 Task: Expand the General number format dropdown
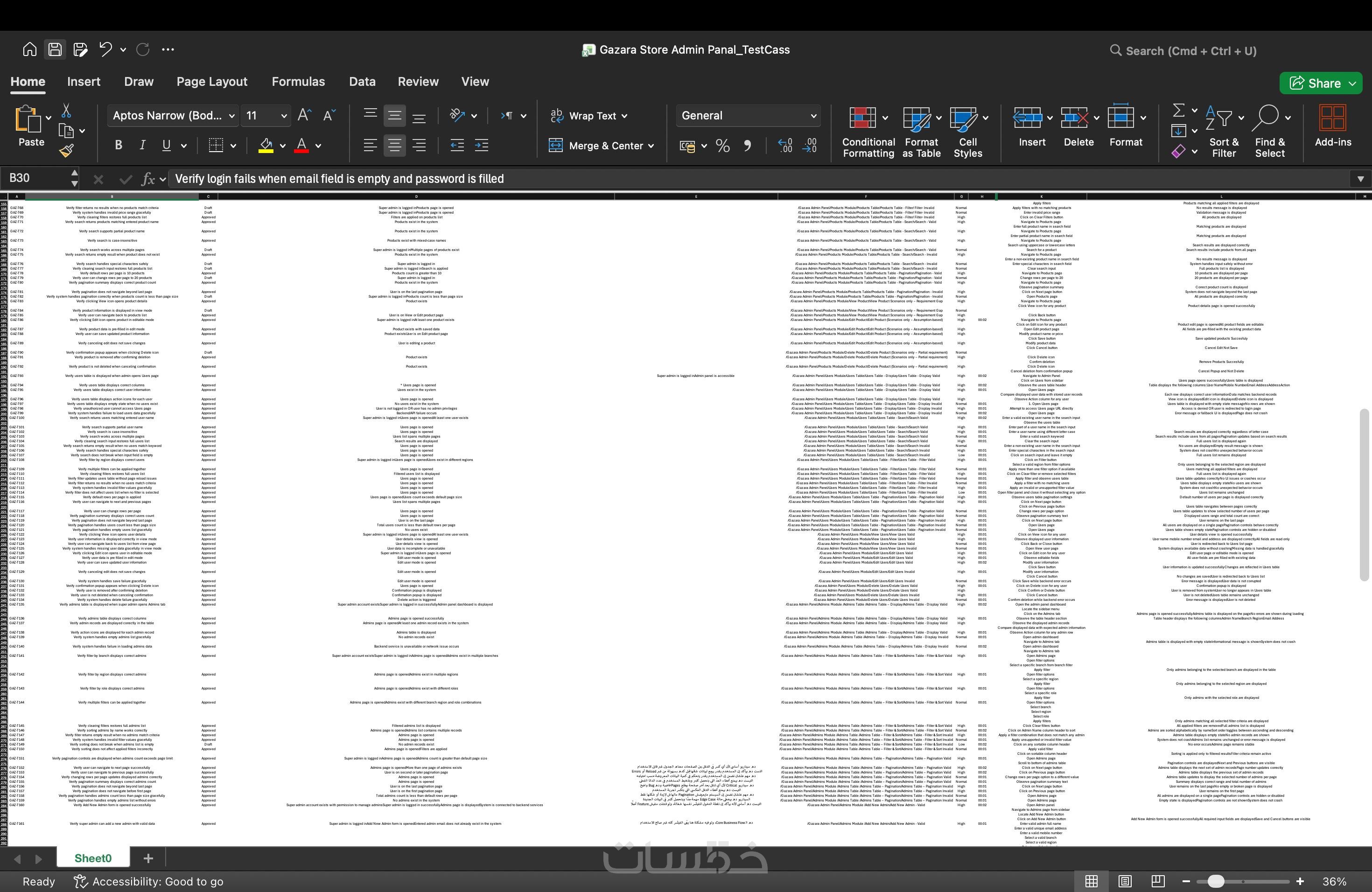point(748,116)
